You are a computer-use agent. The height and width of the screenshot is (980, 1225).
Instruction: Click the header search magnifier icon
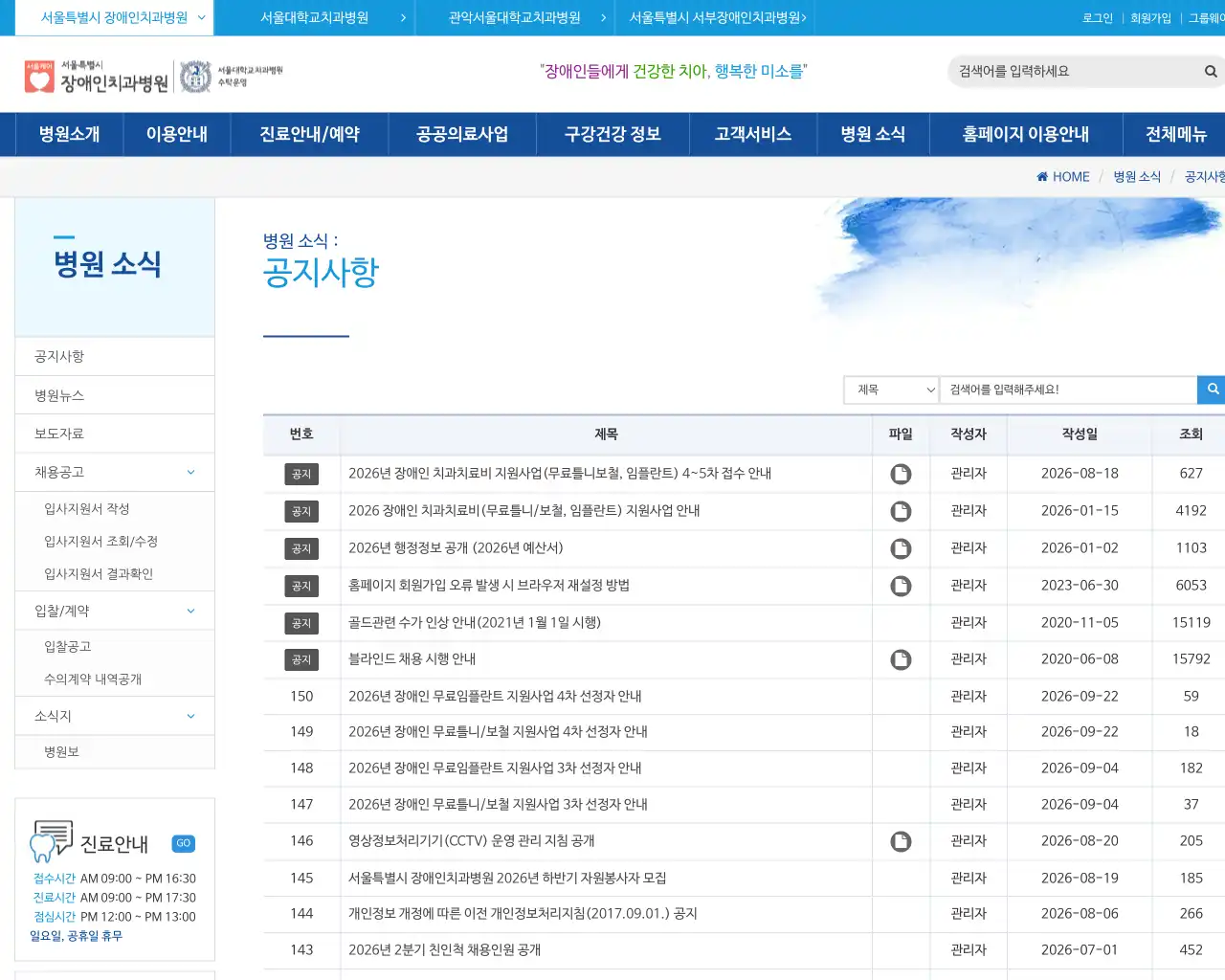click(x=1211, y=71)
